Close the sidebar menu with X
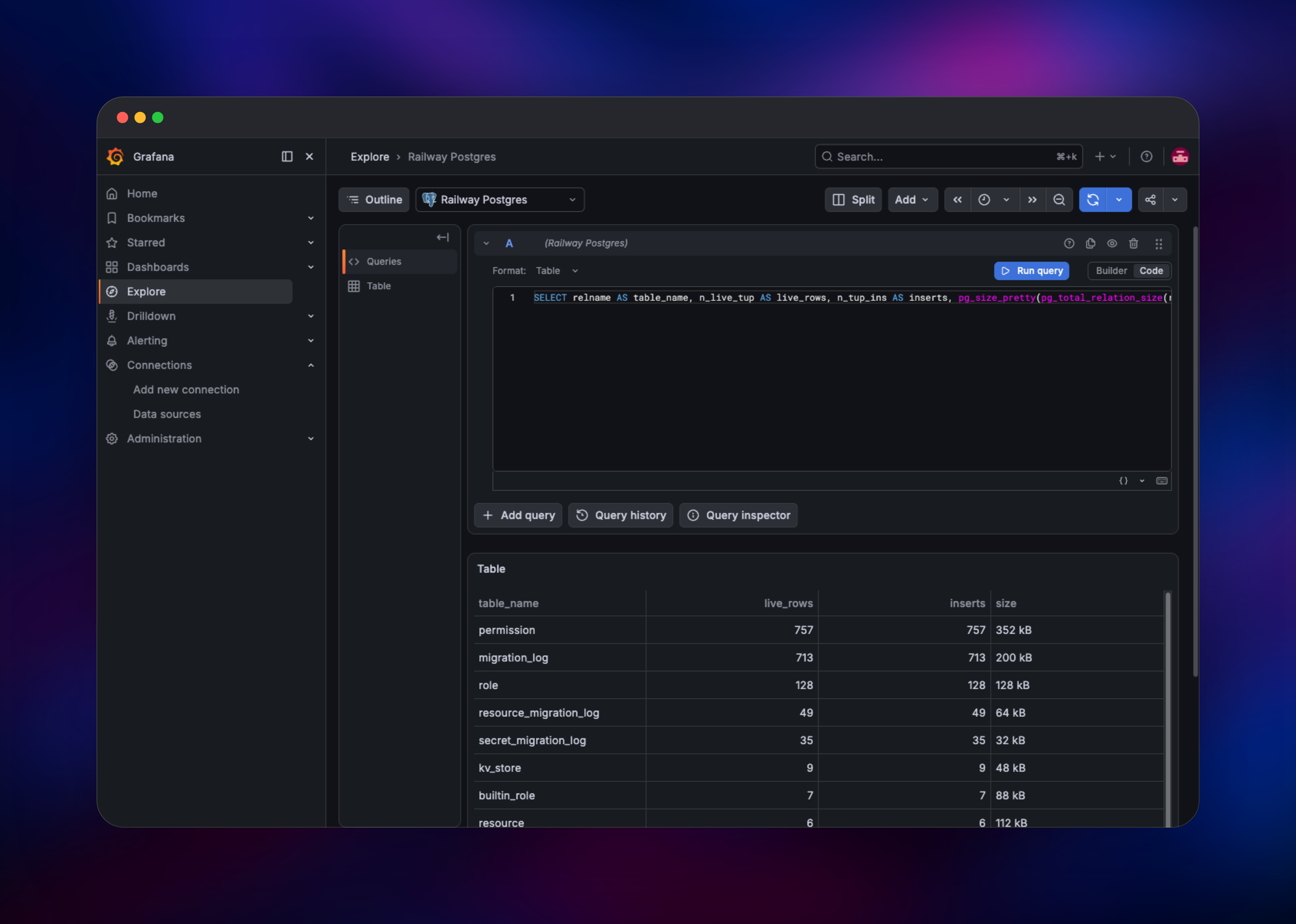Viewport: 1296px width, 924px height. [x=309, y=157]
